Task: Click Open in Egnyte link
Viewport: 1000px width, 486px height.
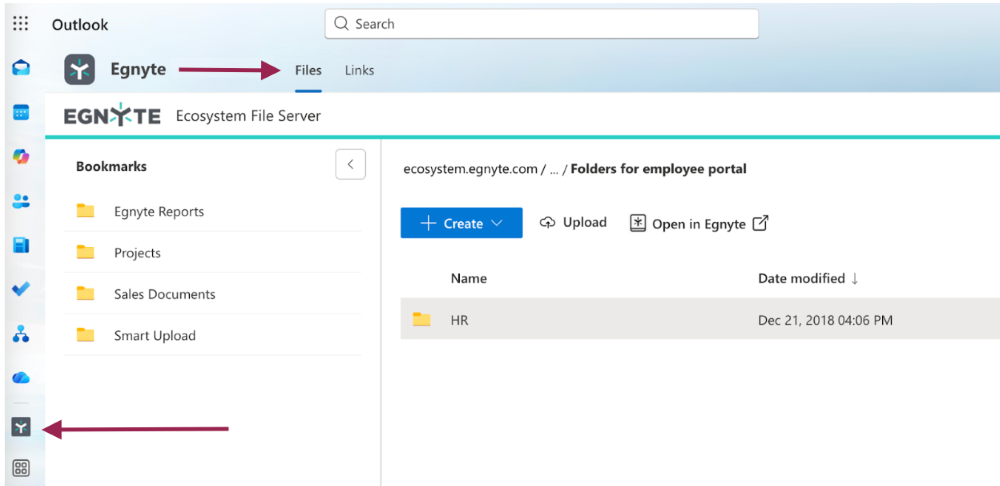Action: point(698,224)
